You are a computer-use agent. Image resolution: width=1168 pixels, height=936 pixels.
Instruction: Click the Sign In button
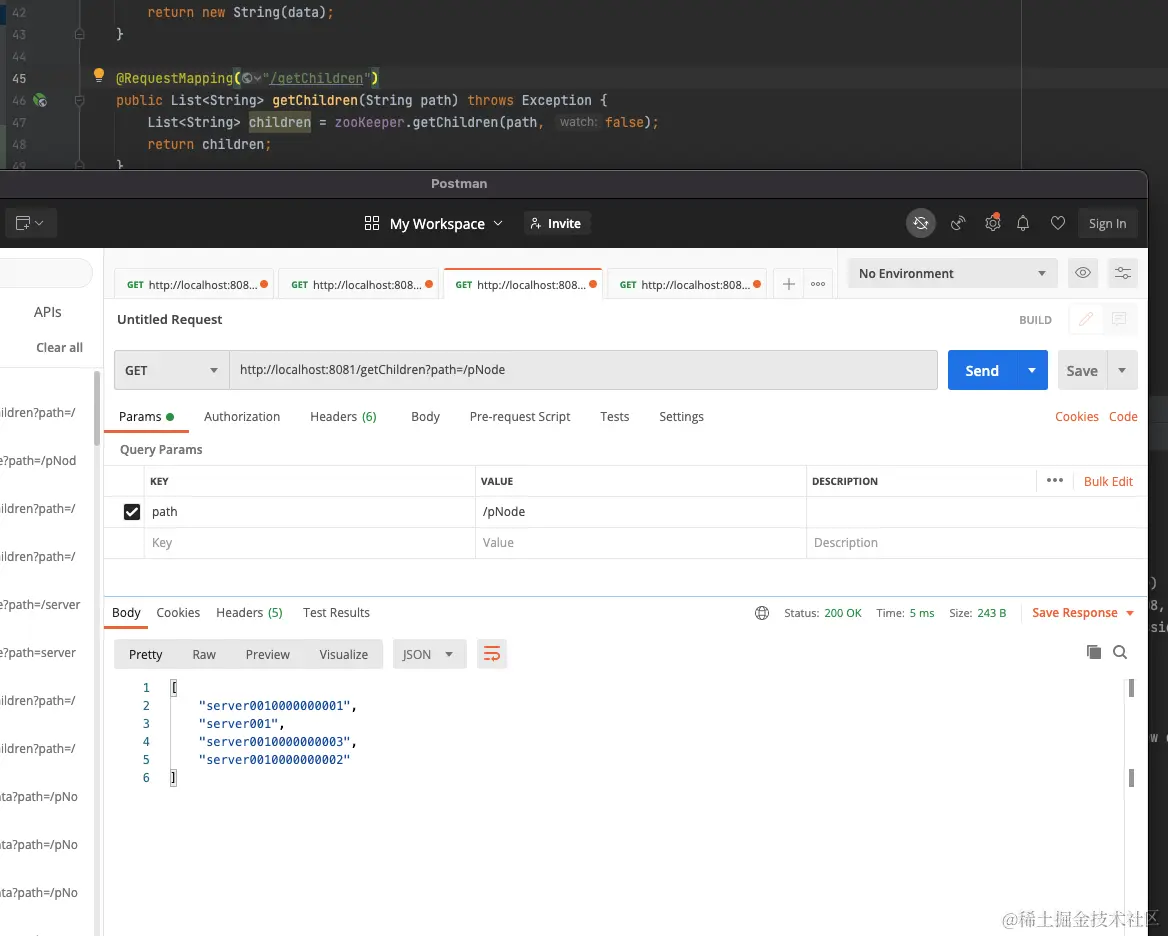pos(1107,223)
